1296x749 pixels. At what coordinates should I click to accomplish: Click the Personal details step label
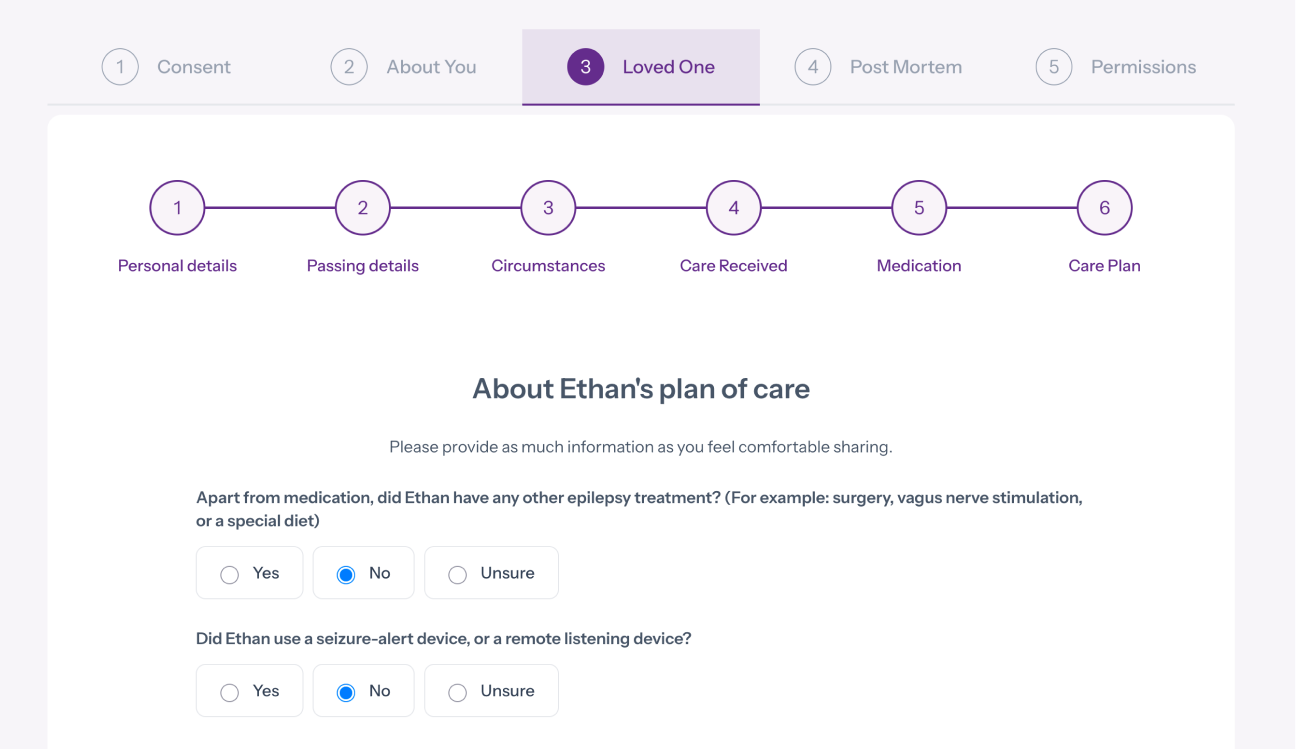point(177,265)
